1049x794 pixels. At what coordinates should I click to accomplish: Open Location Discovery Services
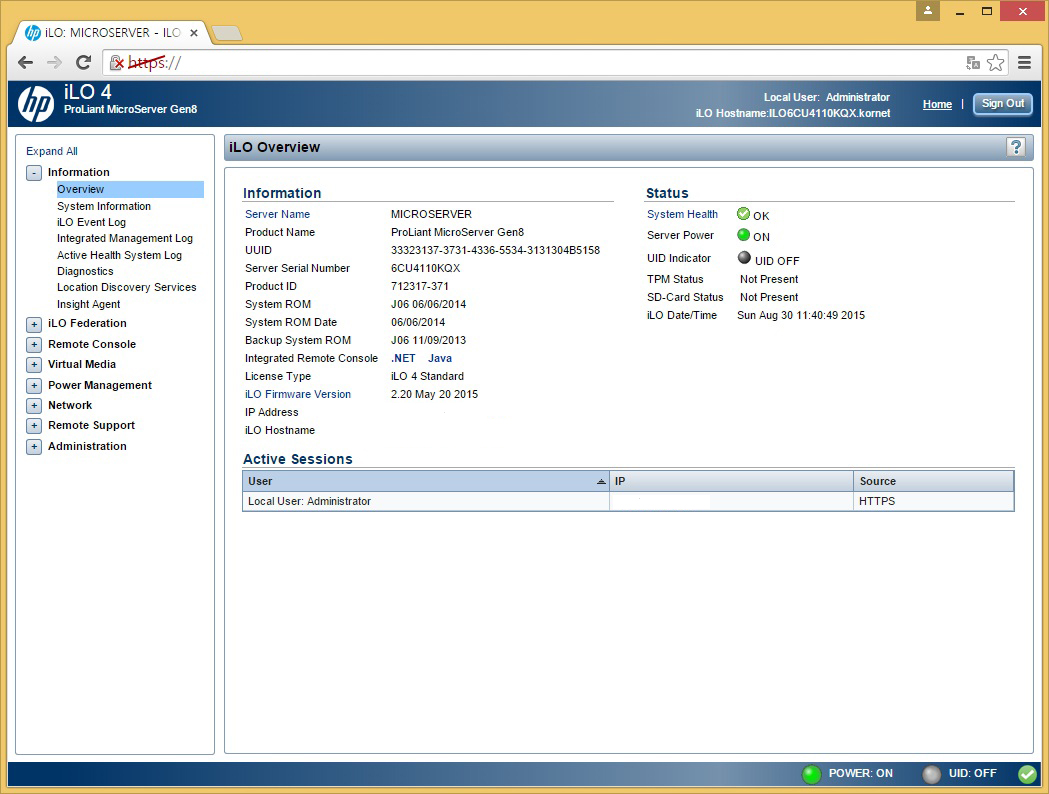pos(126,287)
